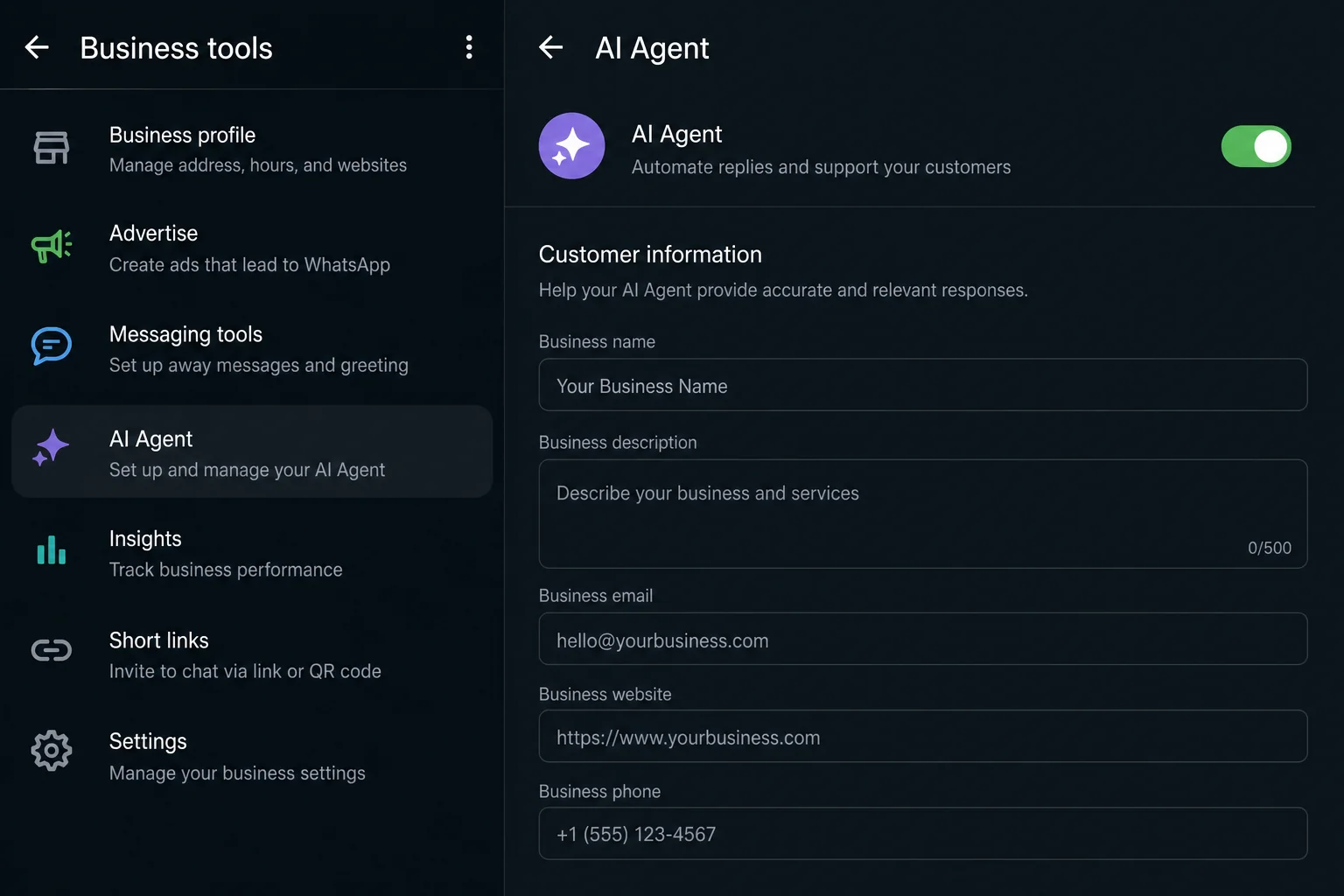
Task: Click the 'Customer information' heading
Action: 650,255
